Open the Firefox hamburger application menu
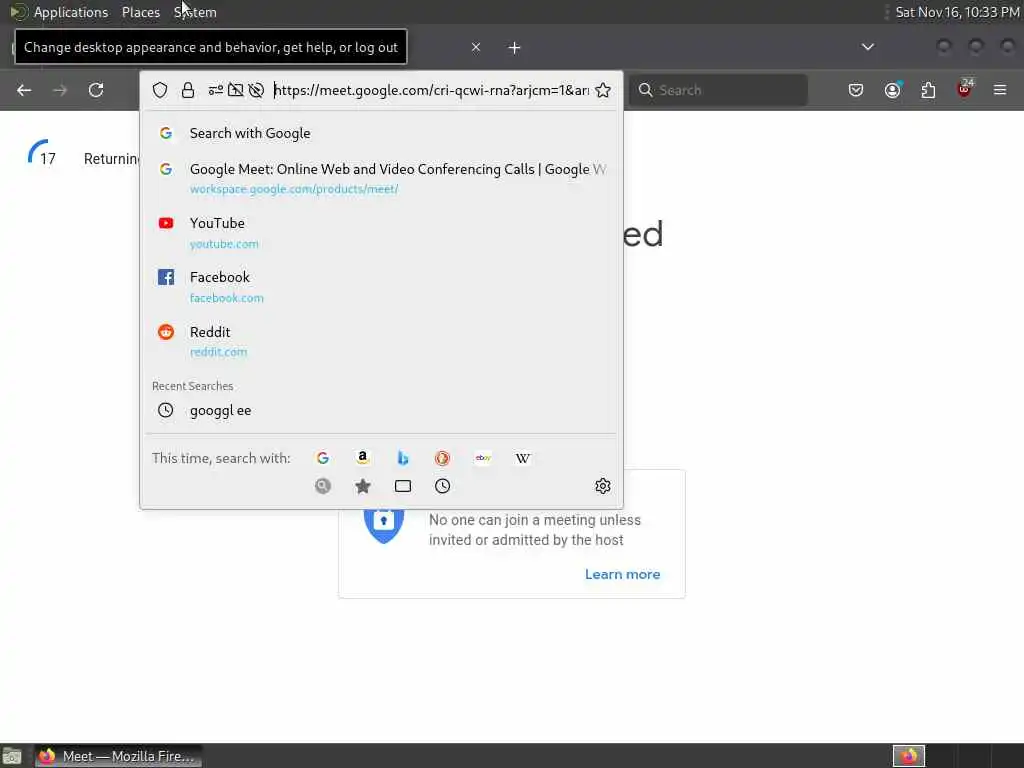This screenshot has height=768, width=1024. click(1000, 90)
